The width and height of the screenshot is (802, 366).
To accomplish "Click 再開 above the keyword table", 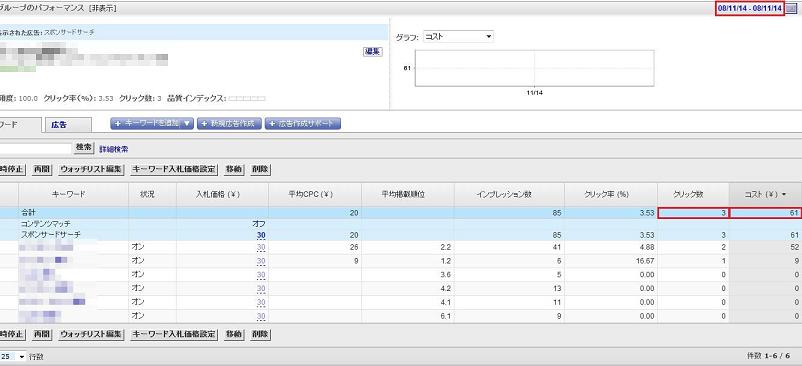I will (x=42, y=169).
